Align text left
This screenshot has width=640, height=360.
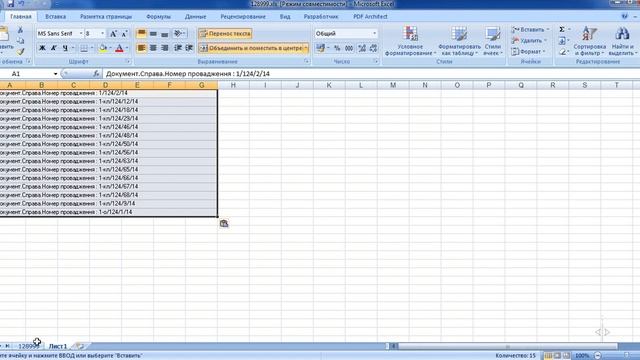pyautogui.click(x=141, y=48)
